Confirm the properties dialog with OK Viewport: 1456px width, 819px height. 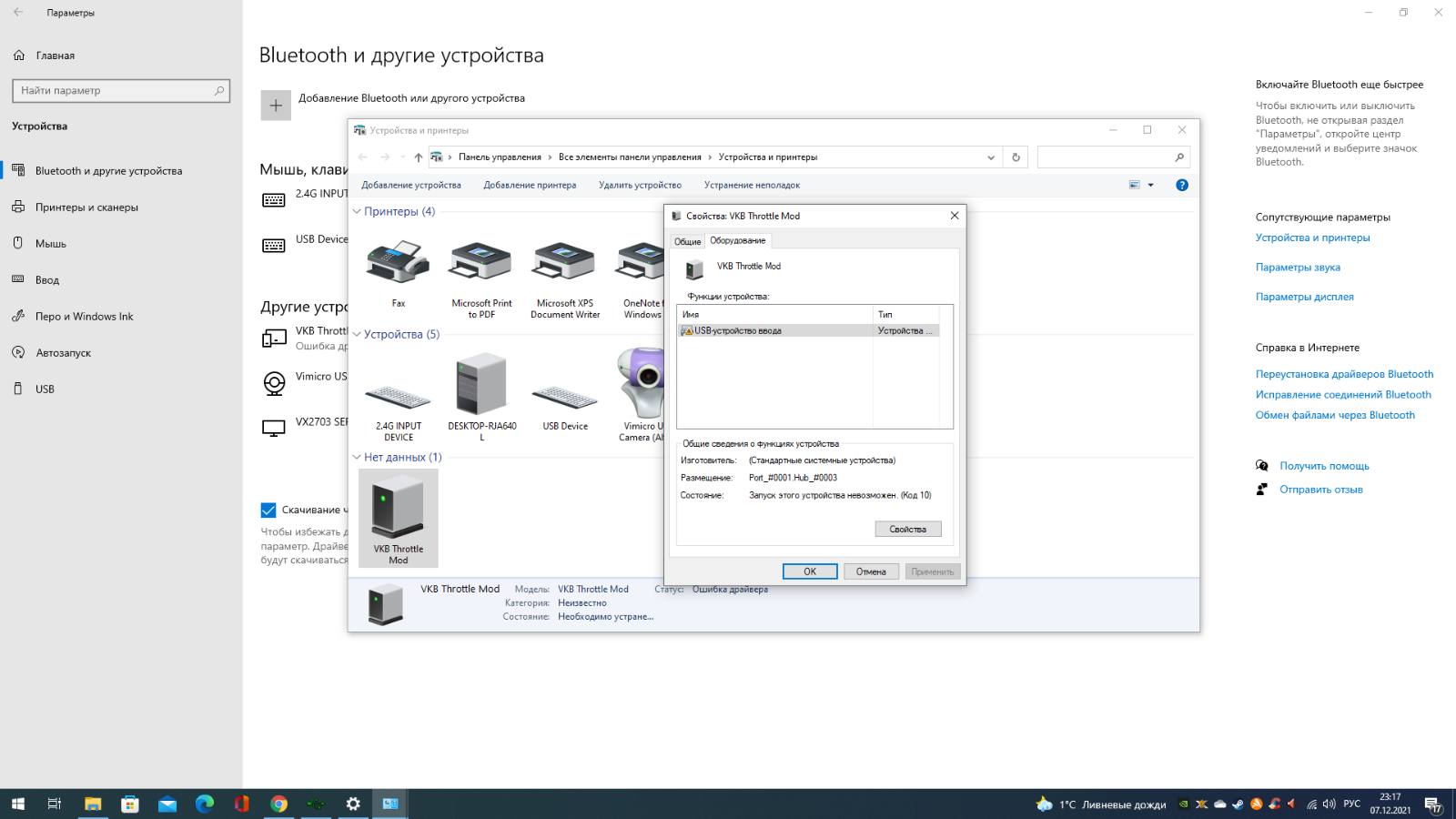[810, 571]
